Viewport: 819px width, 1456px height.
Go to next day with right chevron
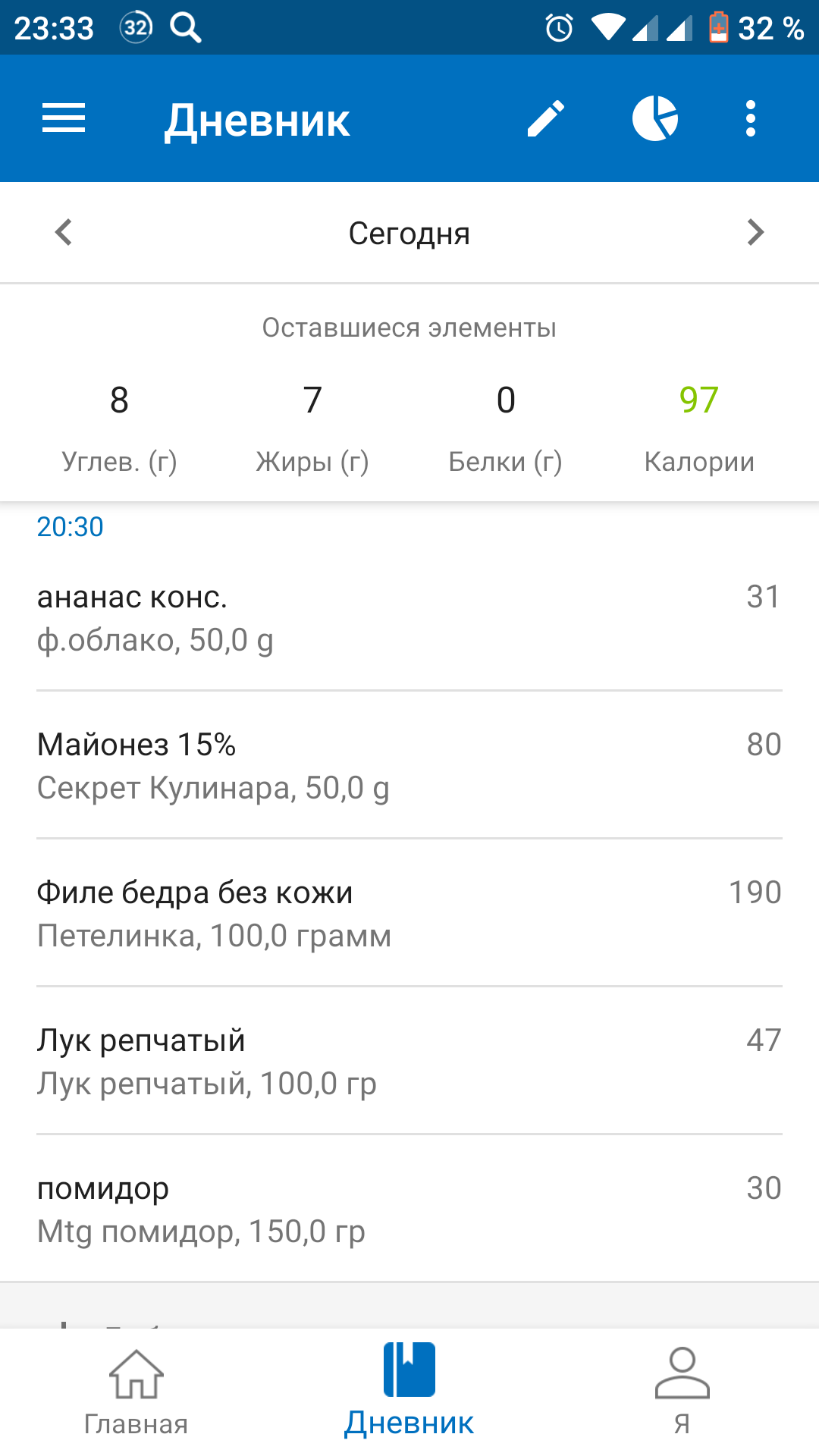(x=755, y=233)
